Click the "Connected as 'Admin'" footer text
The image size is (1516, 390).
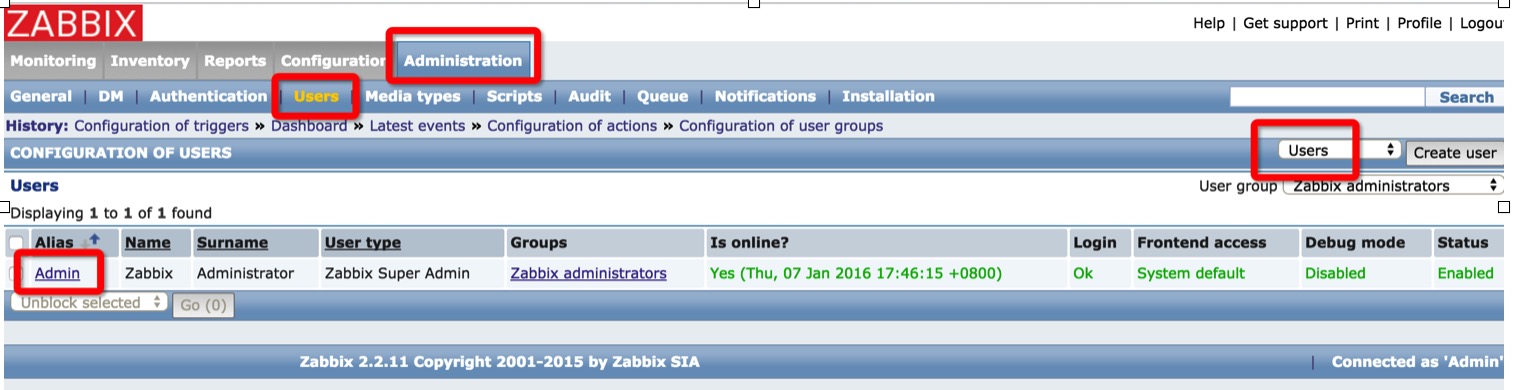pos(1418,362)
